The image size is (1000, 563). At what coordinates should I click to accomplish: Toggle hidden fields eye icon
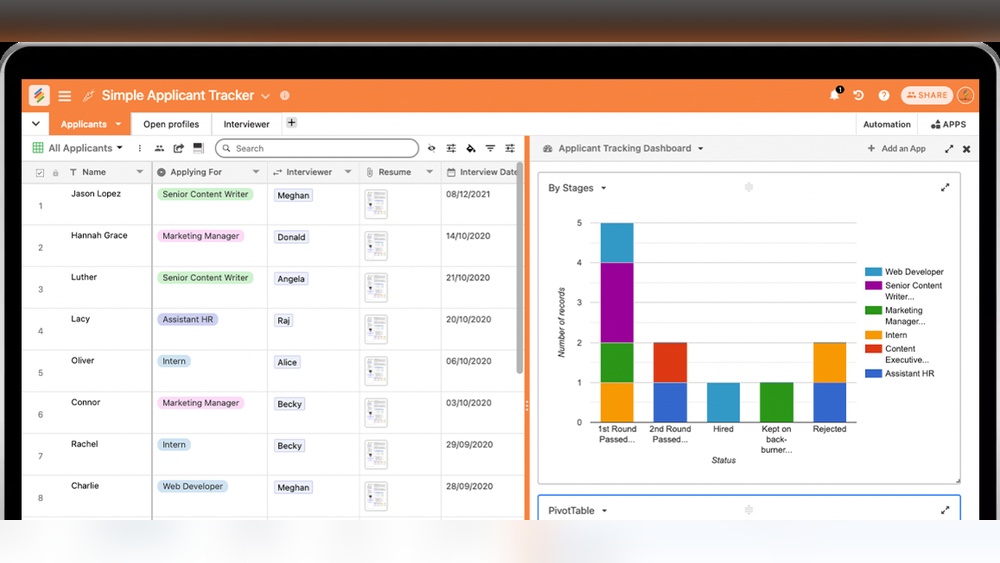432,148
